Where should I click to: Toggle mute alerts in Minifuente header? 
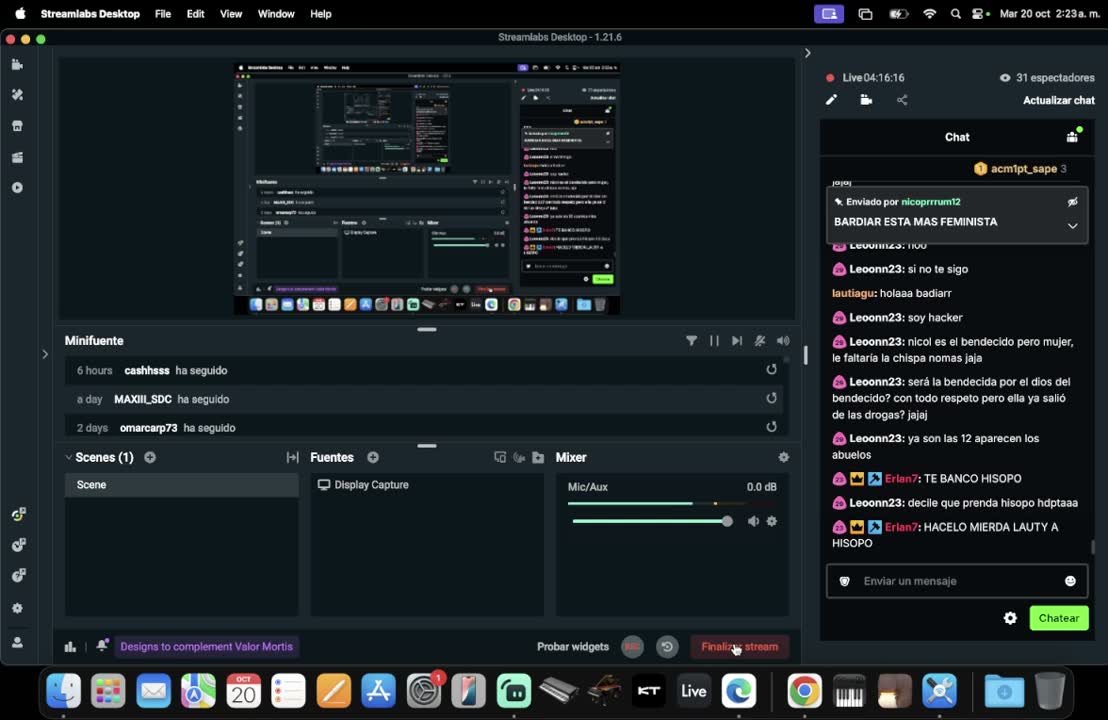point(760,341)
